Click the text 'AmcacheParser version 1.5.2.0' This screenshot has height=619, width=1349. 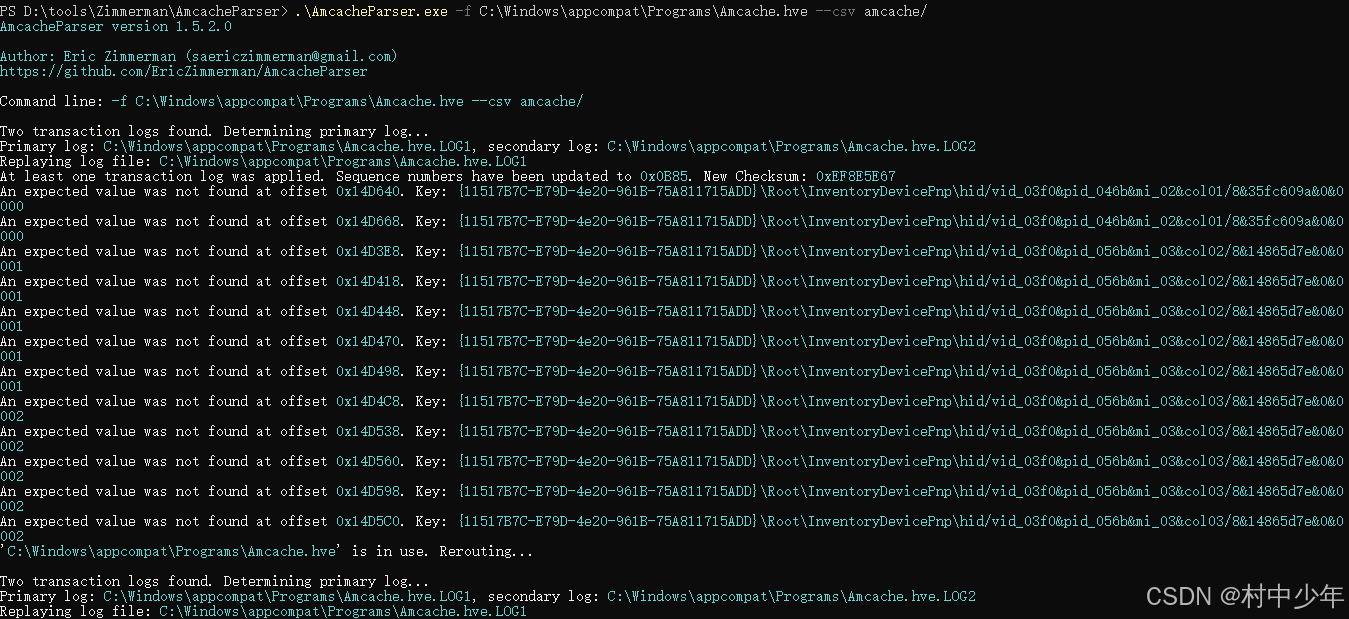[116, 27]
